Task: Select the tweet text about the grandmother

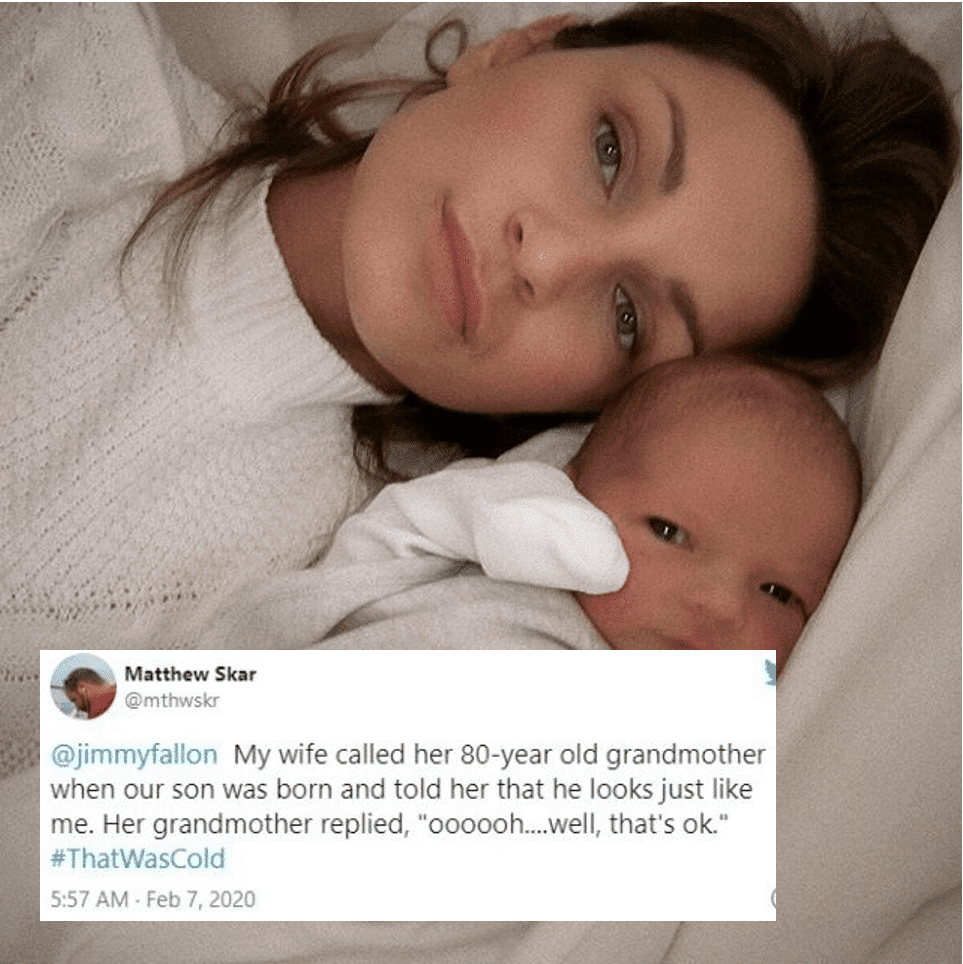Action: [407, 806]
